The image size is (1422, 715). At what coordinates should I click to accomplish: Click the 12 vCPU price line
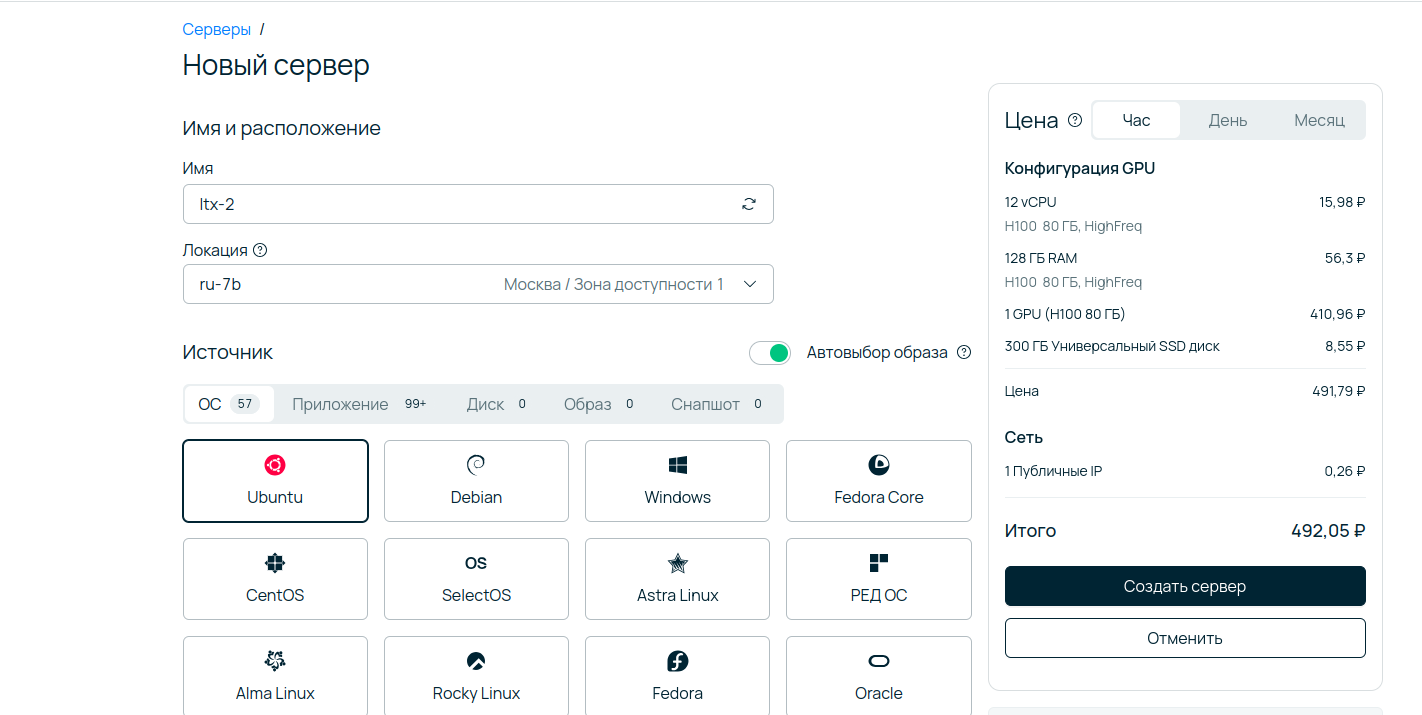click(1185, 202)
